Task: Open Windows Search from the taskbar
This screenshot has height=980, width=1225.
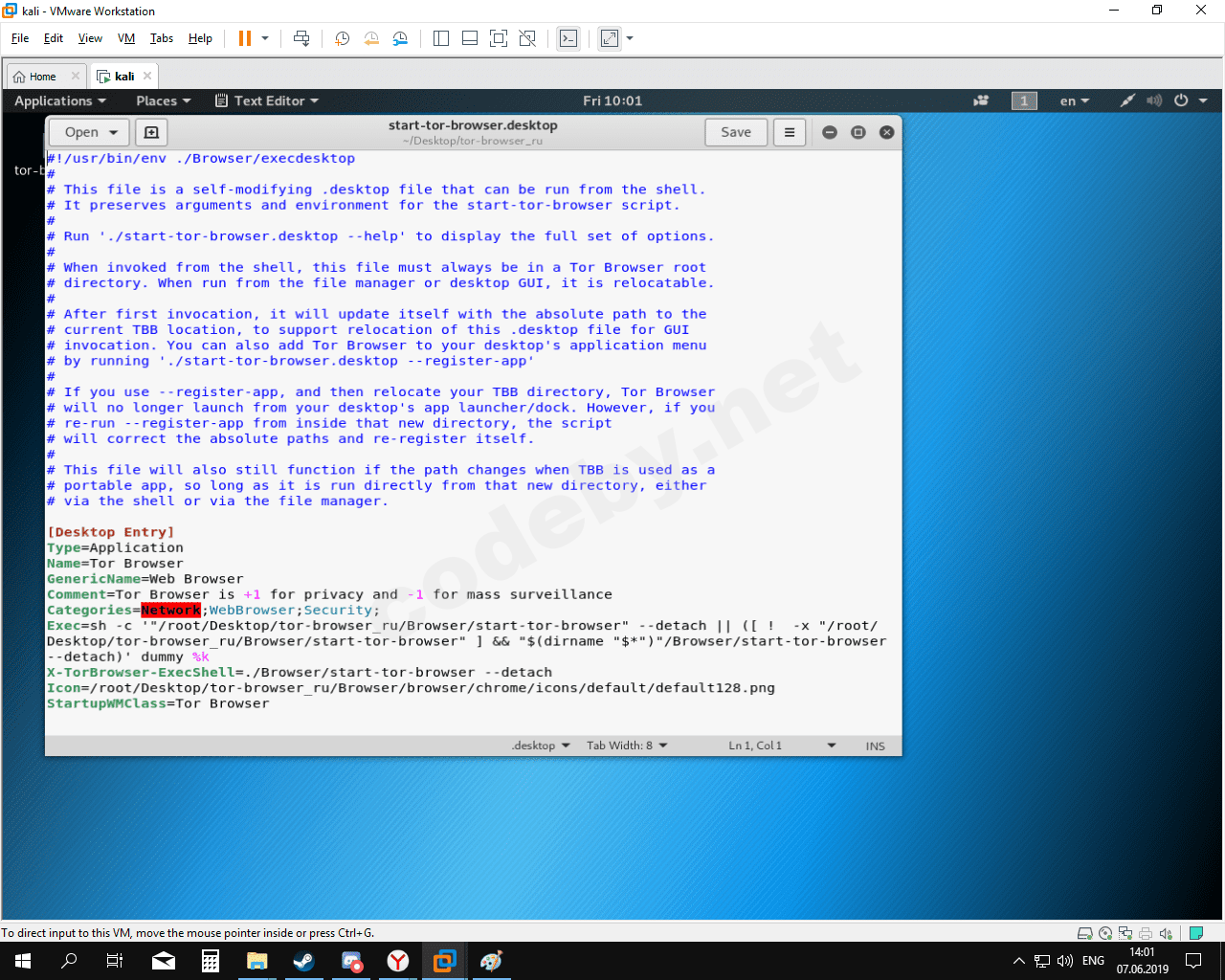Action: coord(69,961)
